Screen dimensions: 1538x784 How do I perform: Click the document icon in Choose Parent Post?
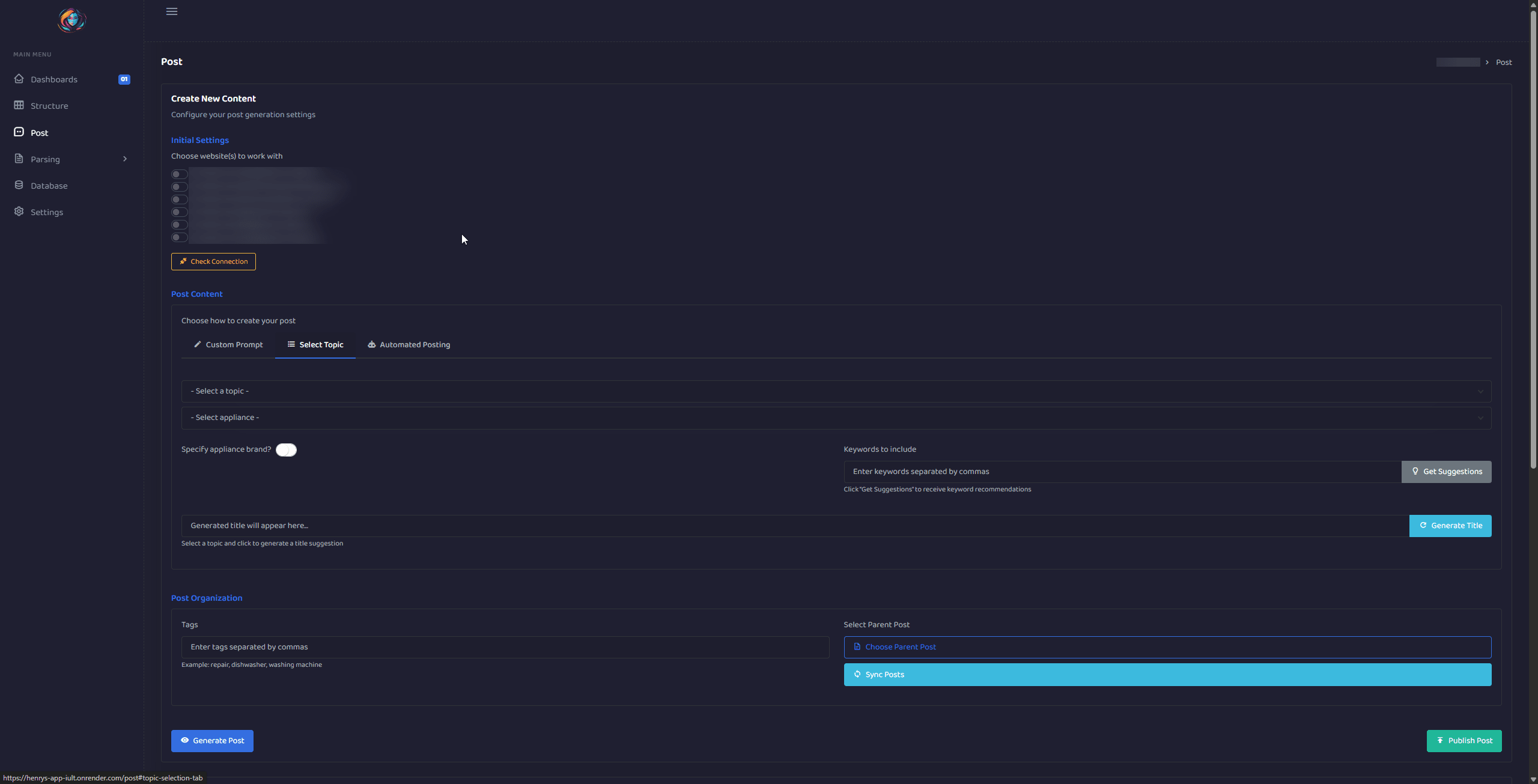point(857,646)
